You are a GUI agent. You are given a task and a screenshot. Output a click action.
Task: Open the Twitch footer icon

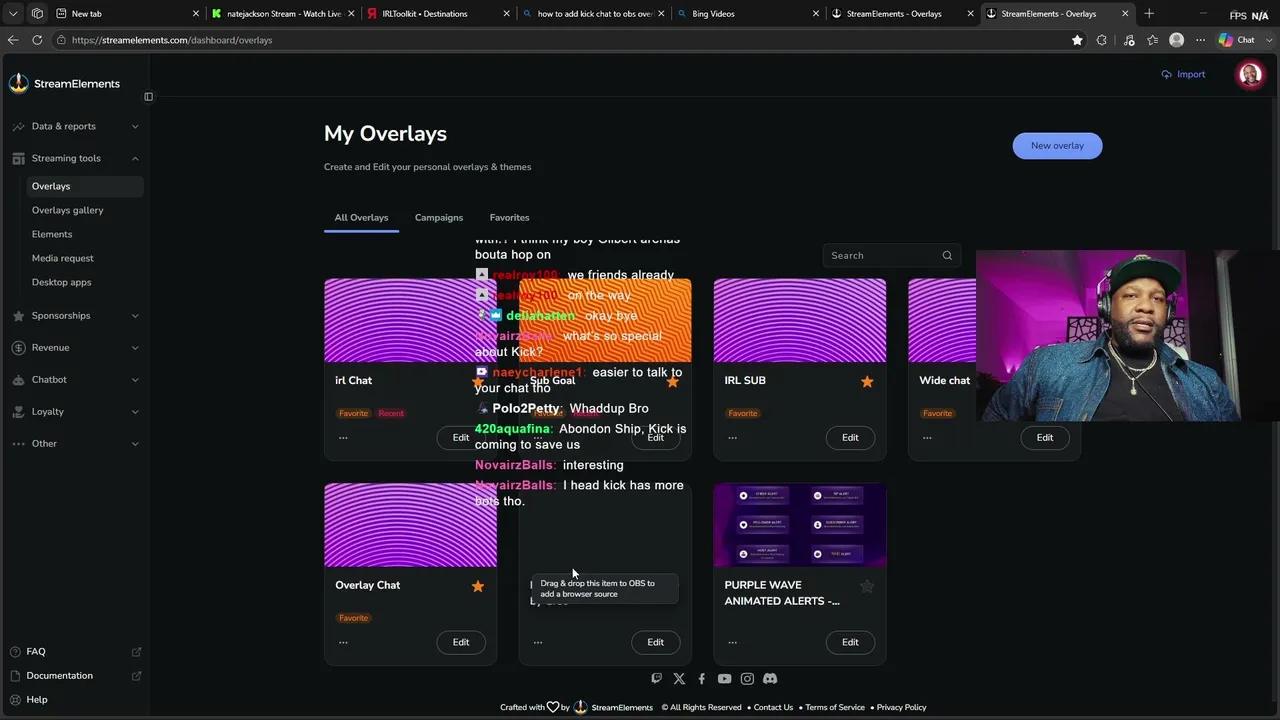(656, 679)
